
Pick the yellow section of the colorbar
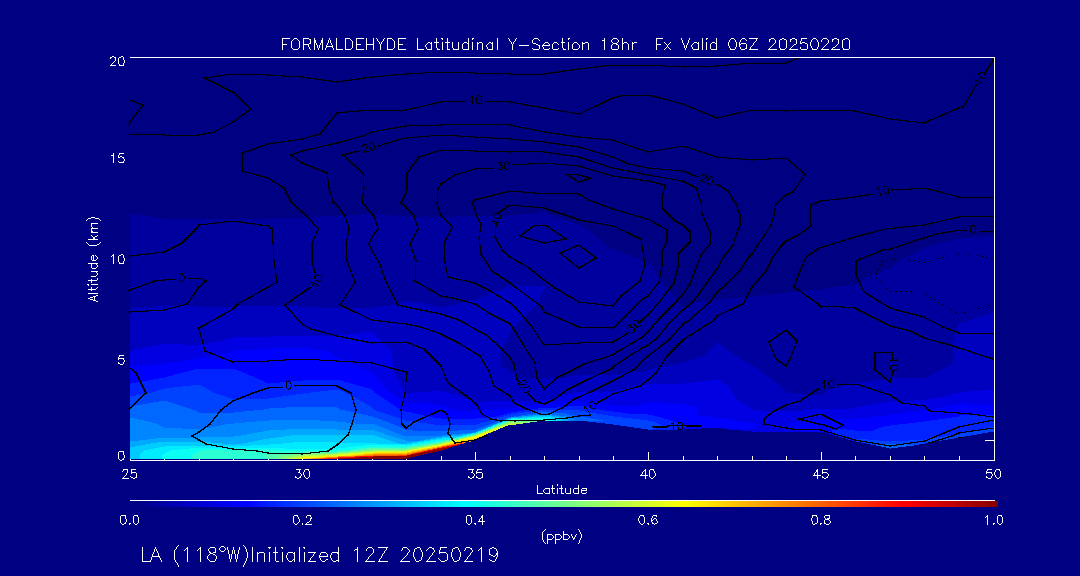click(x=700, y=502)
